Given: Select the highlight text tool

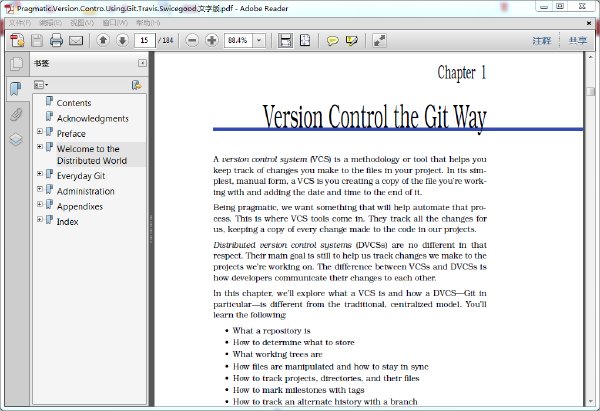Looking at the screenshot, I should pyautogui.click(x=351, y=41).
